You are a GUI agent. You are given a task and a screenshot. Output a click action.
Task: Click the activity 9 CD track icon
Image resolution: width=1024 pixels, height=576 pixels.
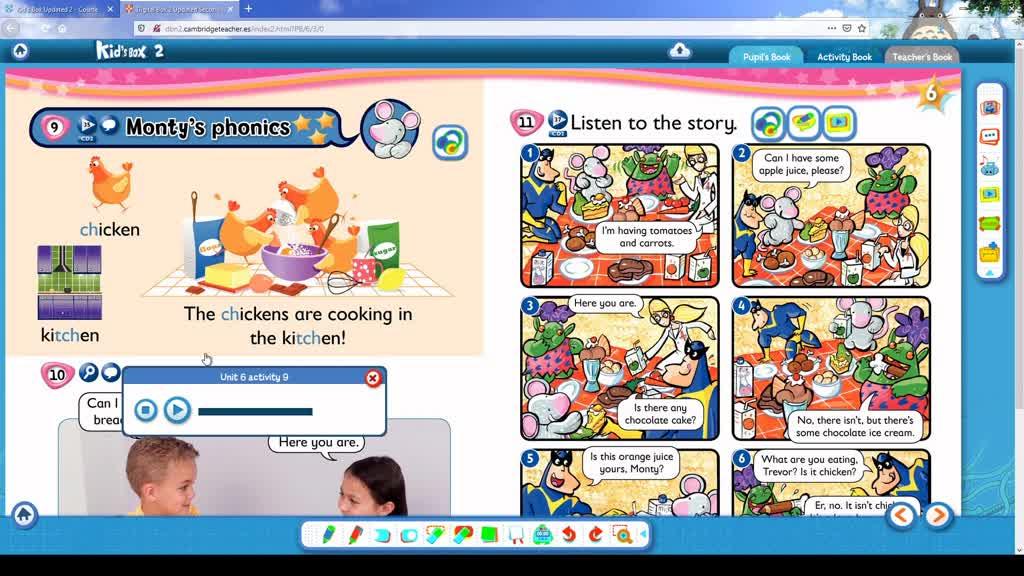[86, 127]
